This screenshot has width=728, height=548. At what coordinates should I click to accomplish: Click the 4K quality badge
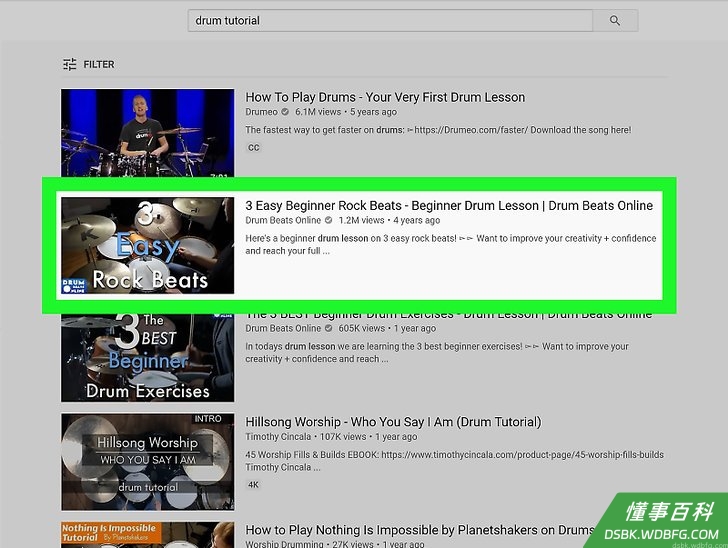point(254,485)
